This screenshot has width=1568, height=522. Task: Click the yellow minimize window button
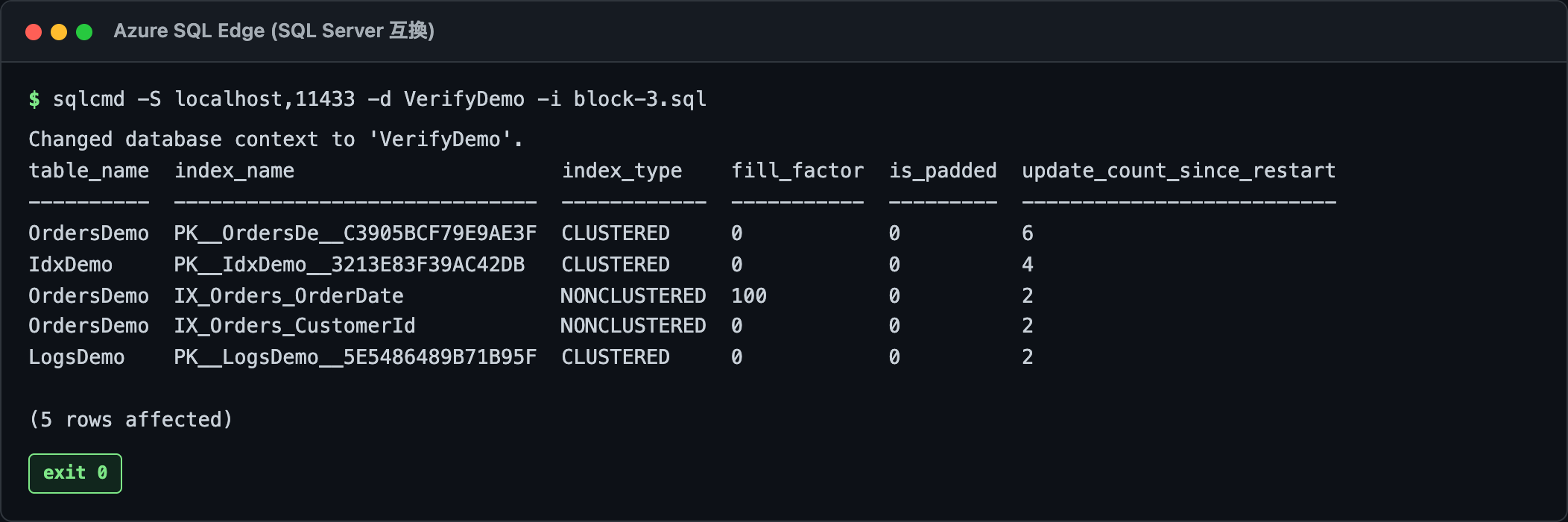coord(59,32)
